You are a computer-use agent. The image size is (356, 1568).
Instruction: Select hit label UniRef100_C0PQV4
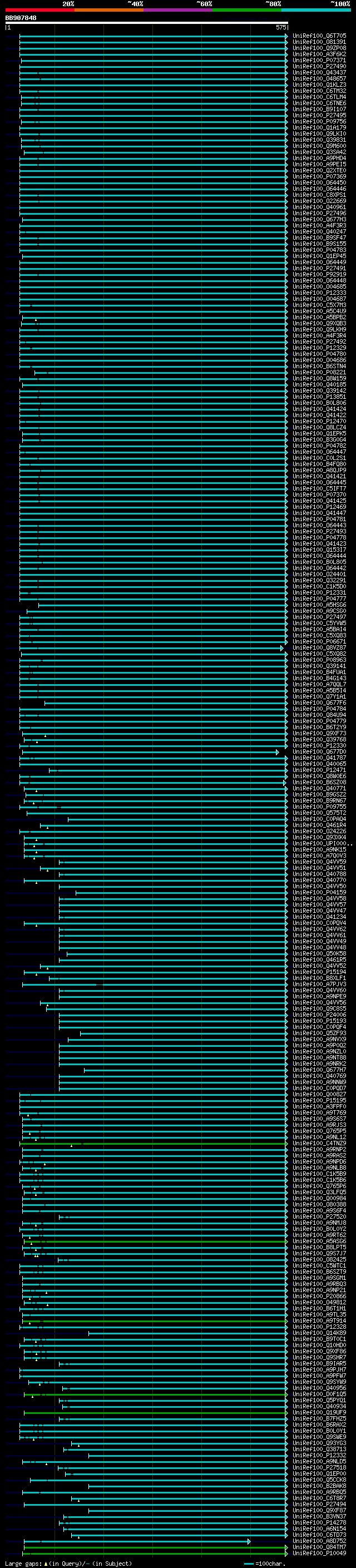point(319,923)
